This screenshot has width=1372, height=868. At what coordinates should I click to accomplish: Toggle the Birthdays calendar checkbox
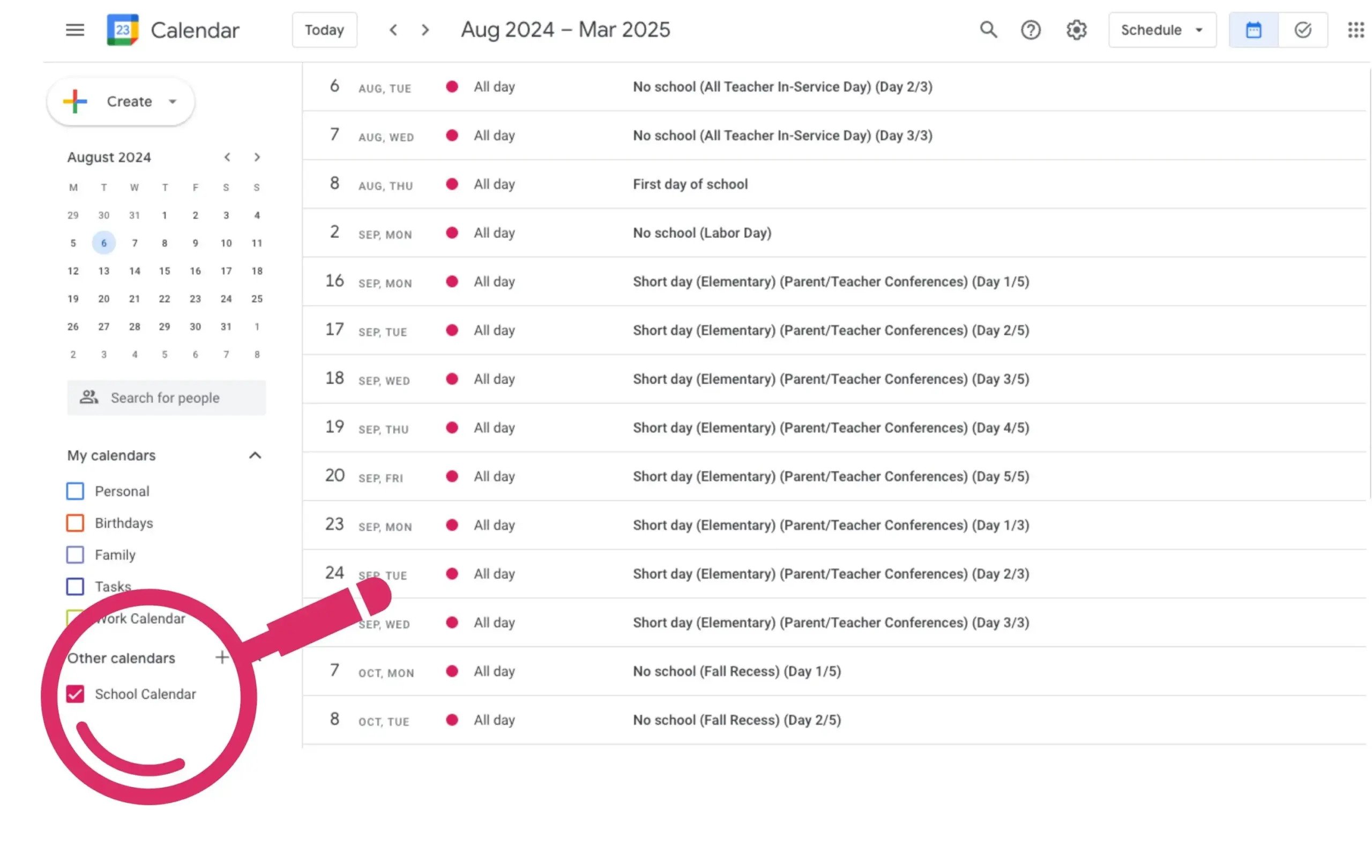pos(75,523)
